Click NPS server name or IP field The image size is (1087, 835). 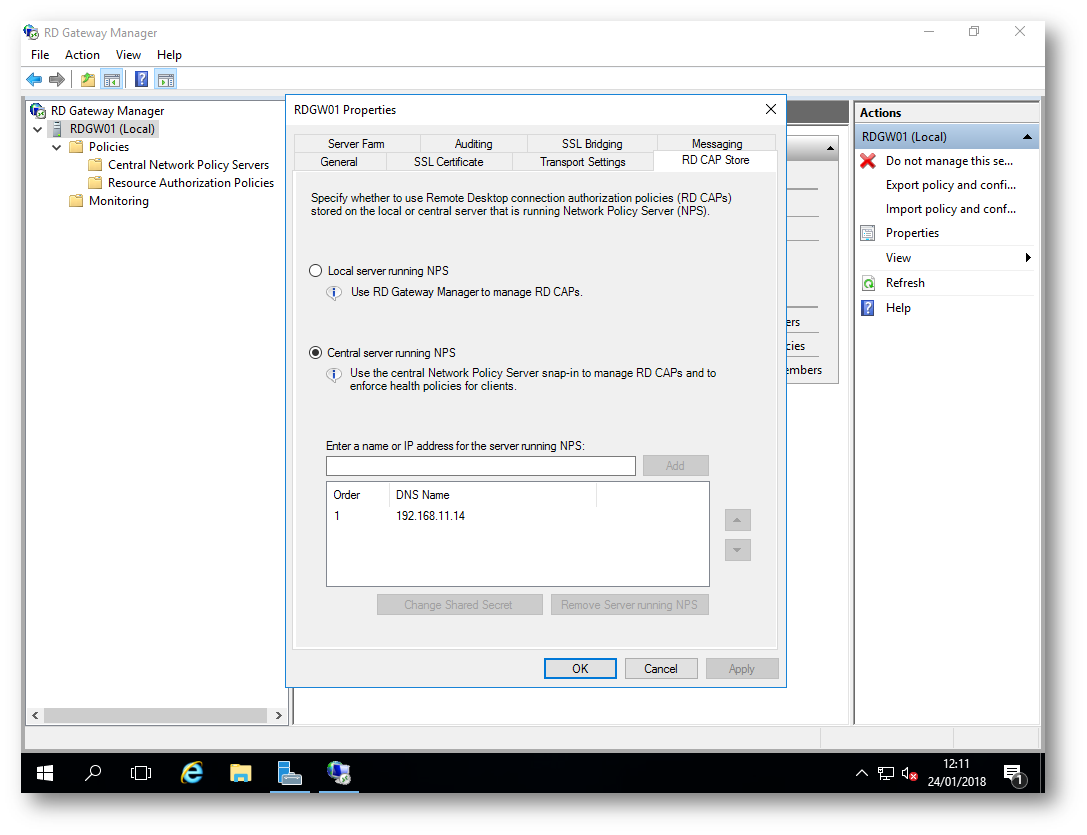click(480, 465)
